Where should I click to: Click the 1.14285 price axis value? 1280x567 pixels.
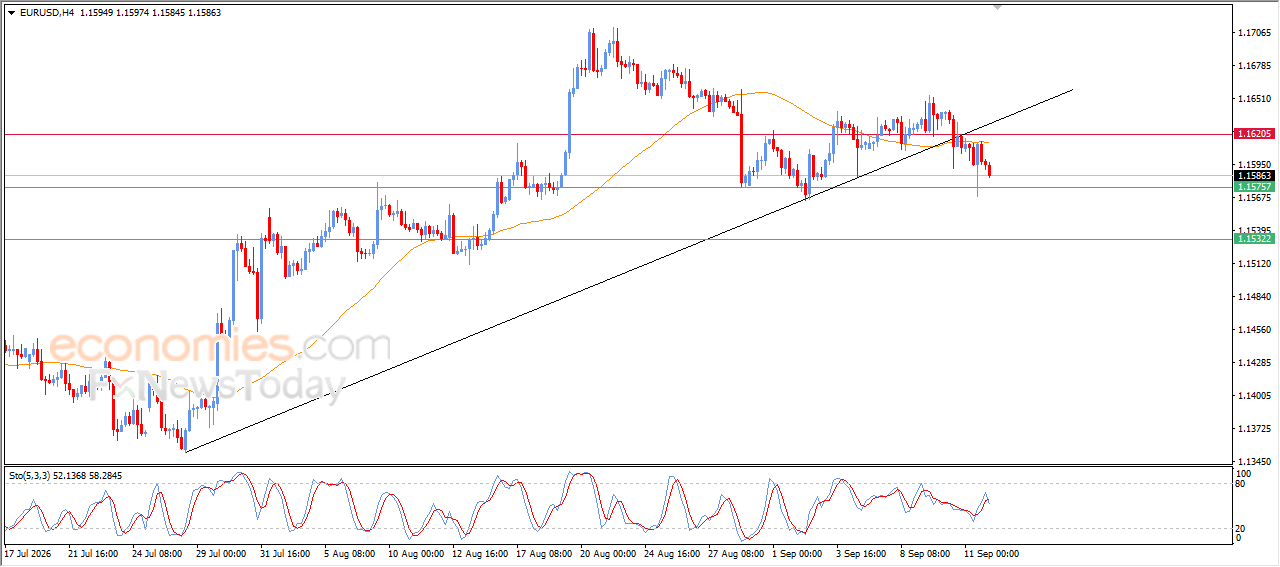[1255, 363]
